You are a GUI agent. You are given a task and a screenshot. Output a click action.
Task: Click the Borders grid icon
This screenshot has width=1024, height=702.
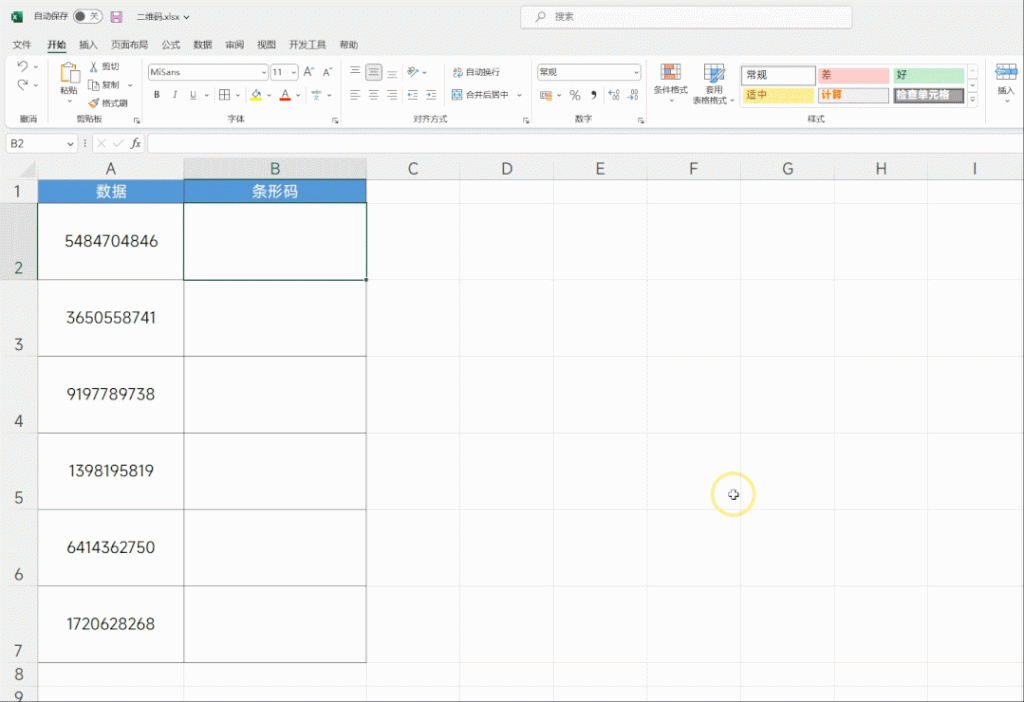point(225,95)
